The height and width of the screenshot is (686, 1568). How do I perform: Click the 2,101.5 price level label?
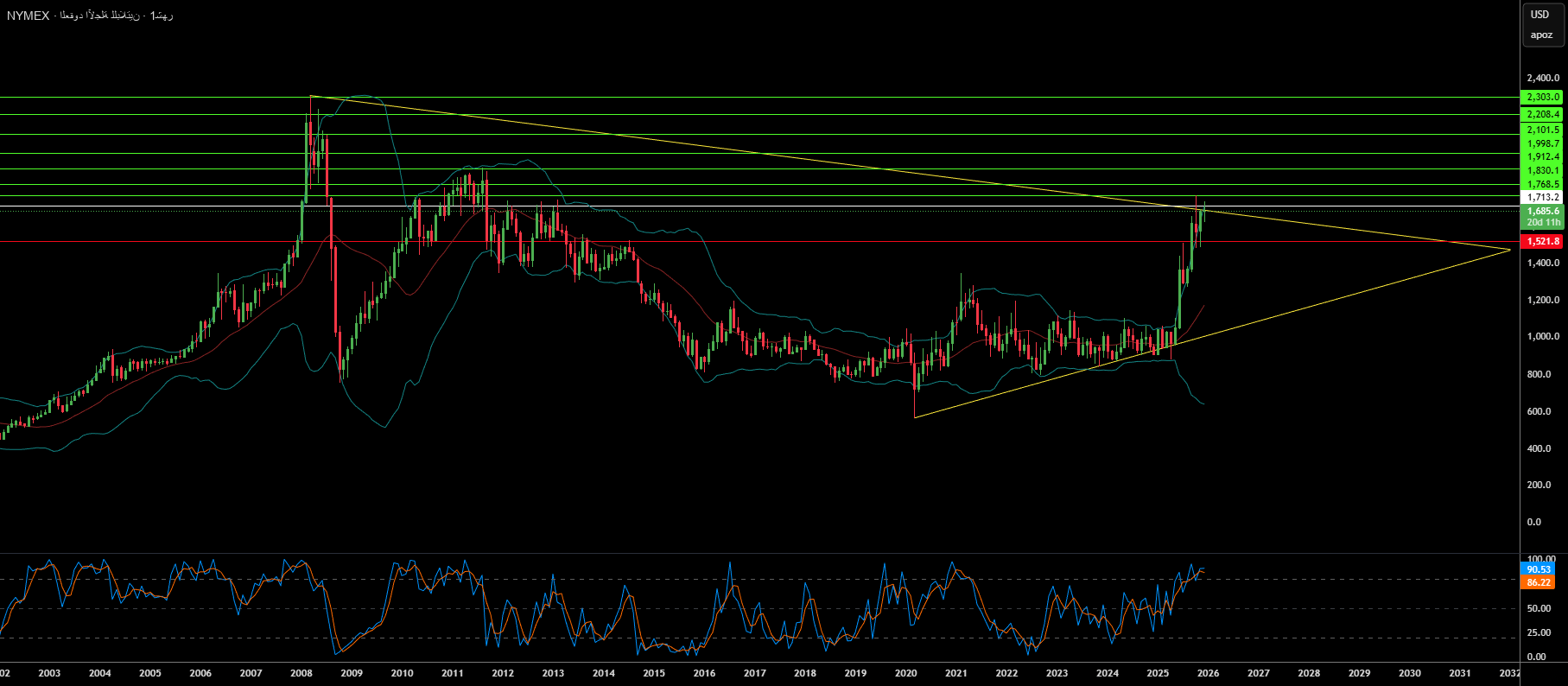click(x=1543, y=130)
